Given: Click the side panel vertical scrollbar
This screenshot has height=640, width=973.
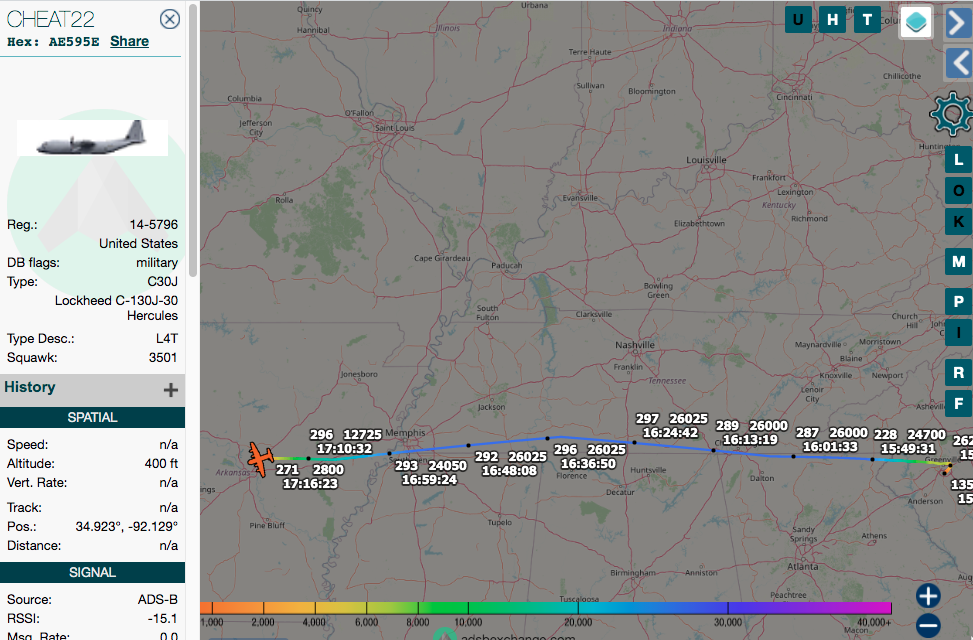Looking at the screenshot, I should [193, 140].
